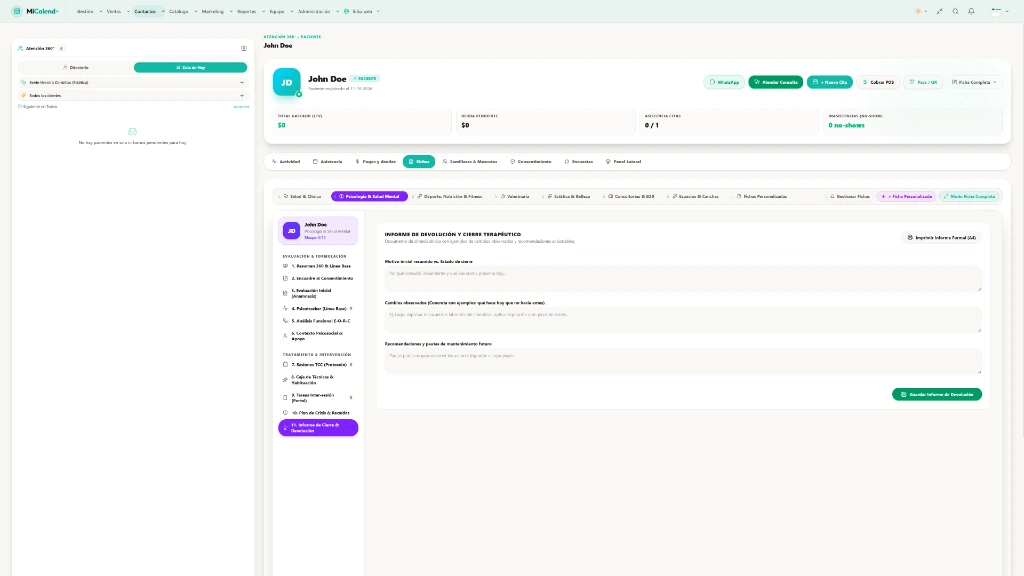Open the Ficha Completa dropdown
Viewport: 1024px width, 576px height.
974,82
